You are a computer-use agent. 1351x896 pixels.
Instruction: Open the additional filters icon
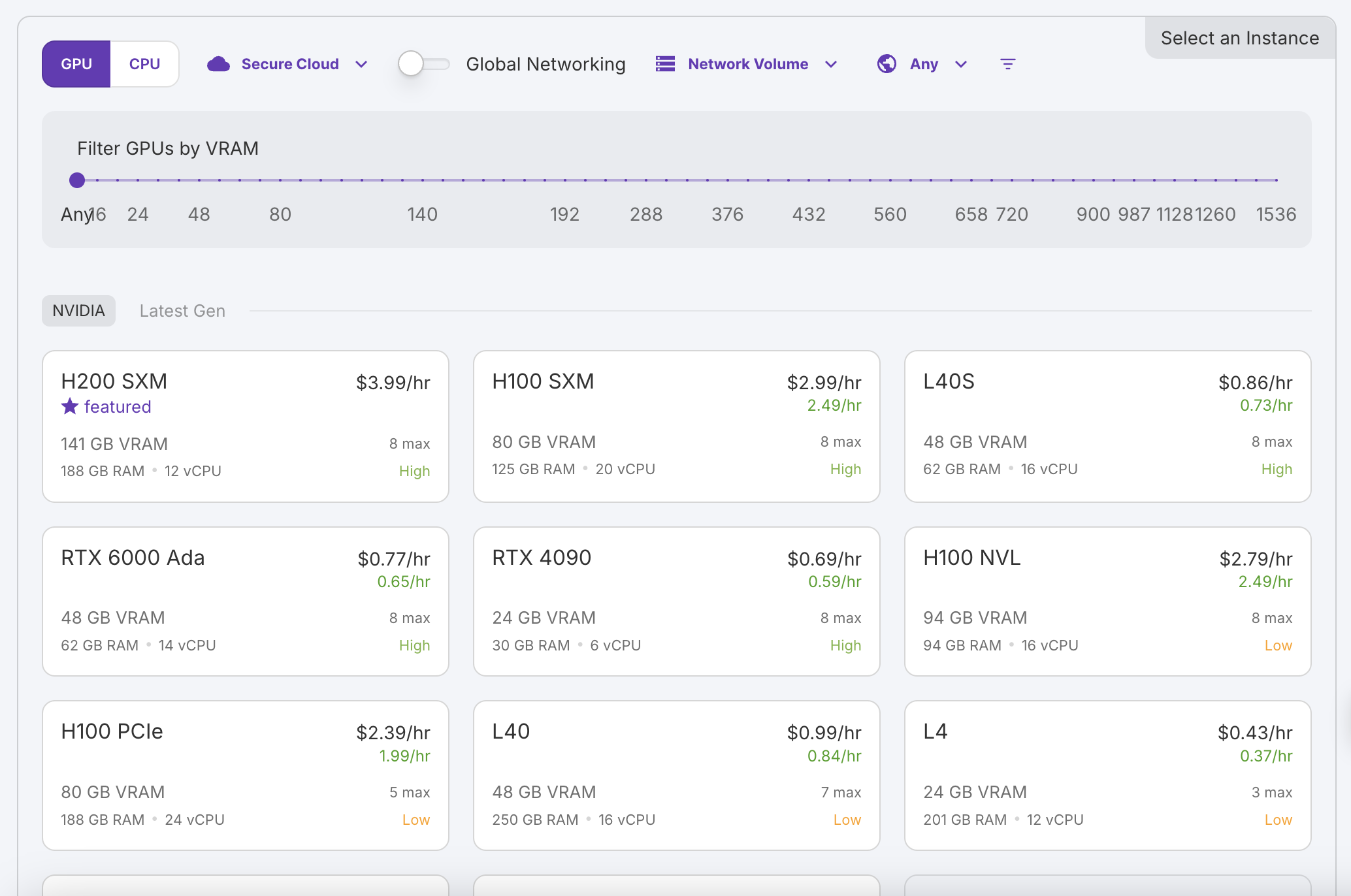coord(1008,64)
